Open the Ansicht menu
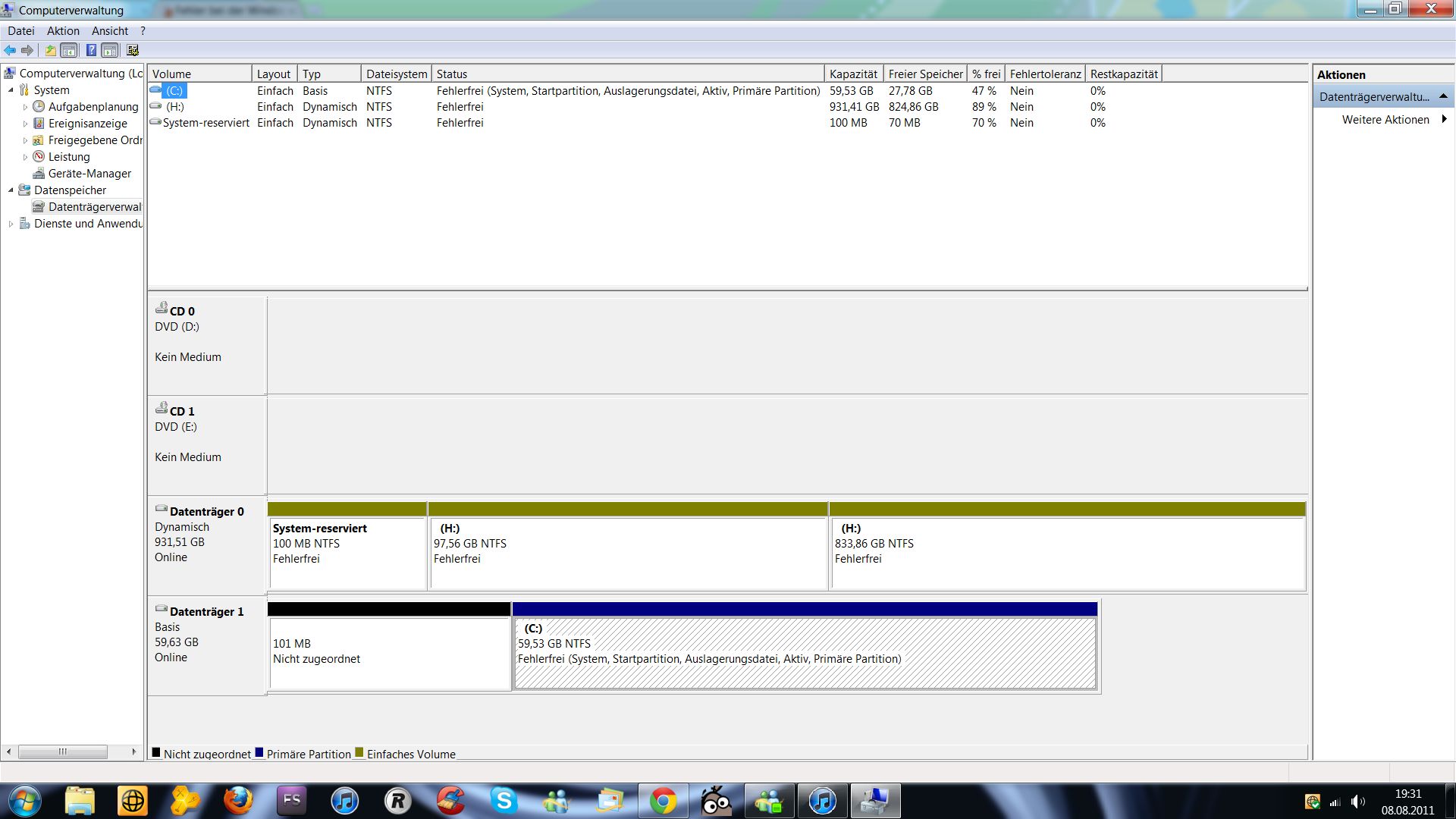 [x=110, y=31]
